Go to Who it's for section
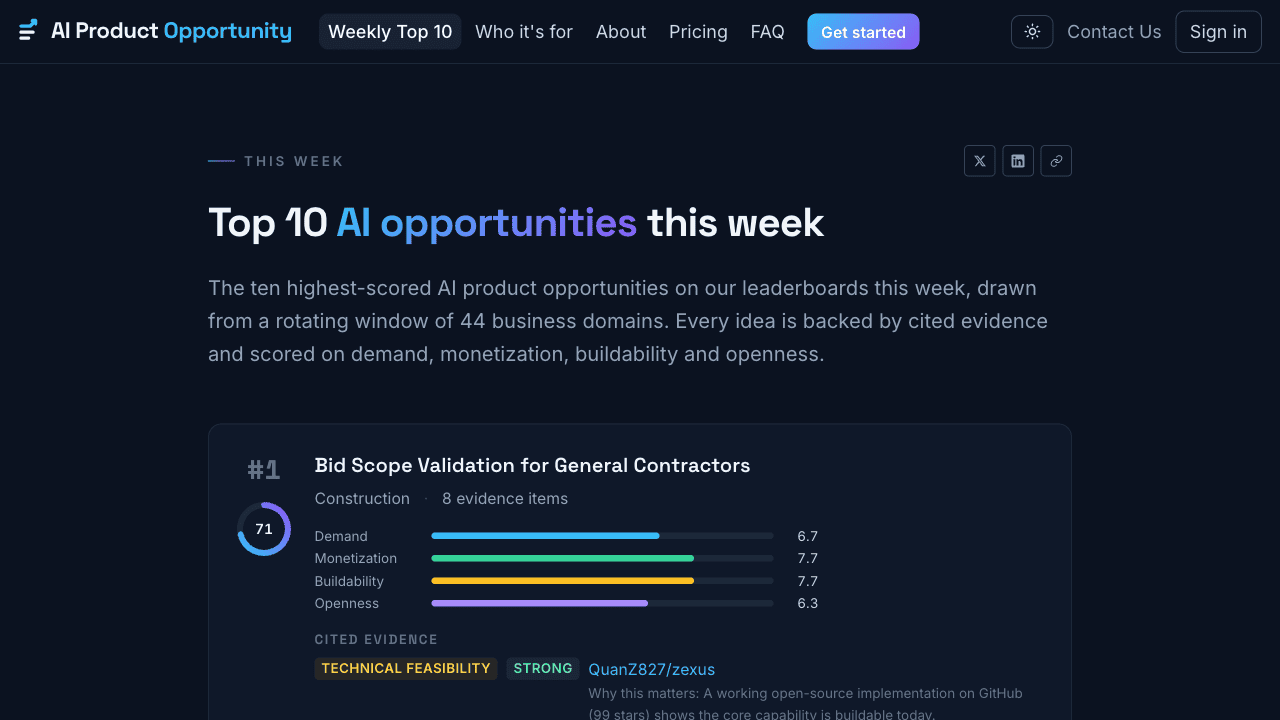The image size is (1280, 720). 524,32
